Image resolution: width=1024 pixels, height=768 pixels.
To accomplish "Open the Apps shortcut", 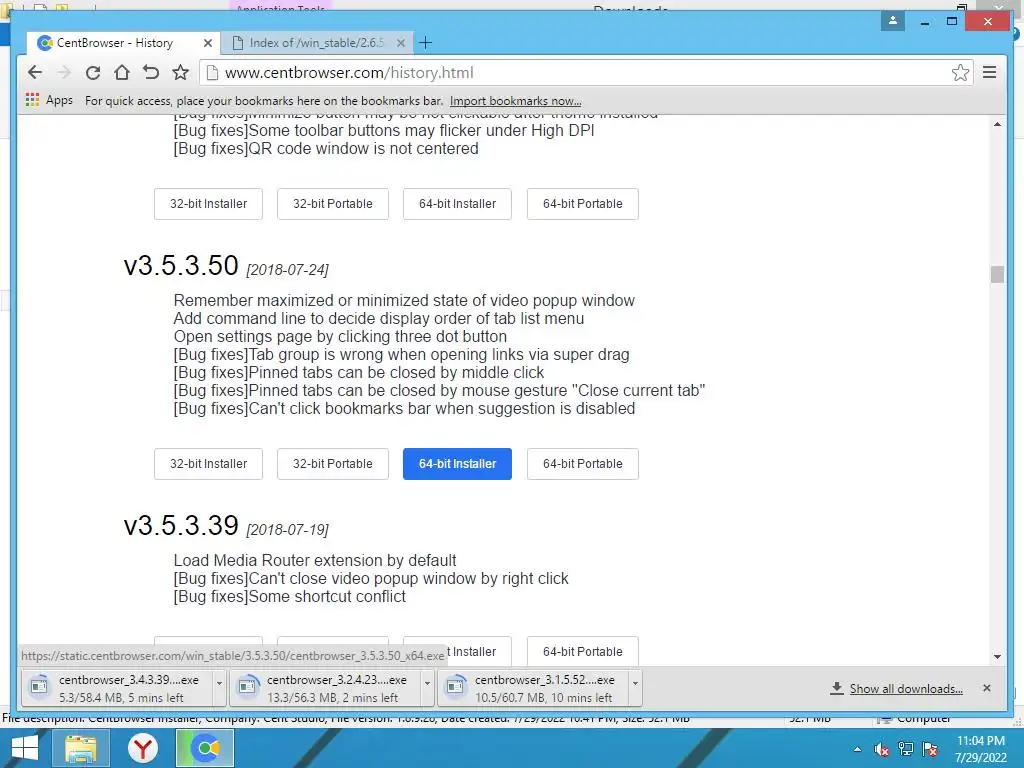I will [49, 100].
